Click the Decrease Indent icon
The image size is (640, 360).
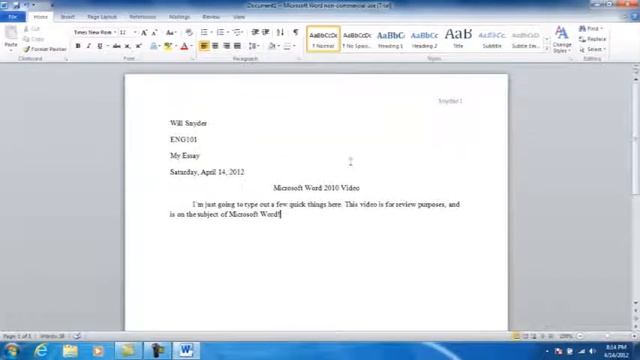coord(255,32)
